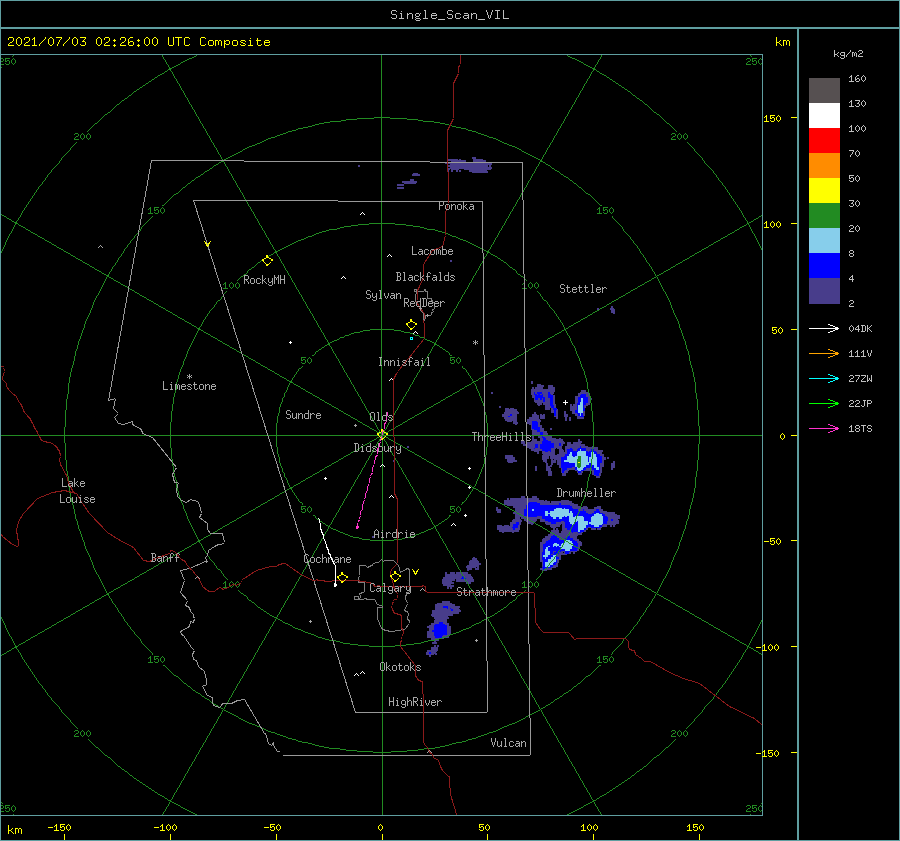Click the Strathmore label

(x=486, y=592)
